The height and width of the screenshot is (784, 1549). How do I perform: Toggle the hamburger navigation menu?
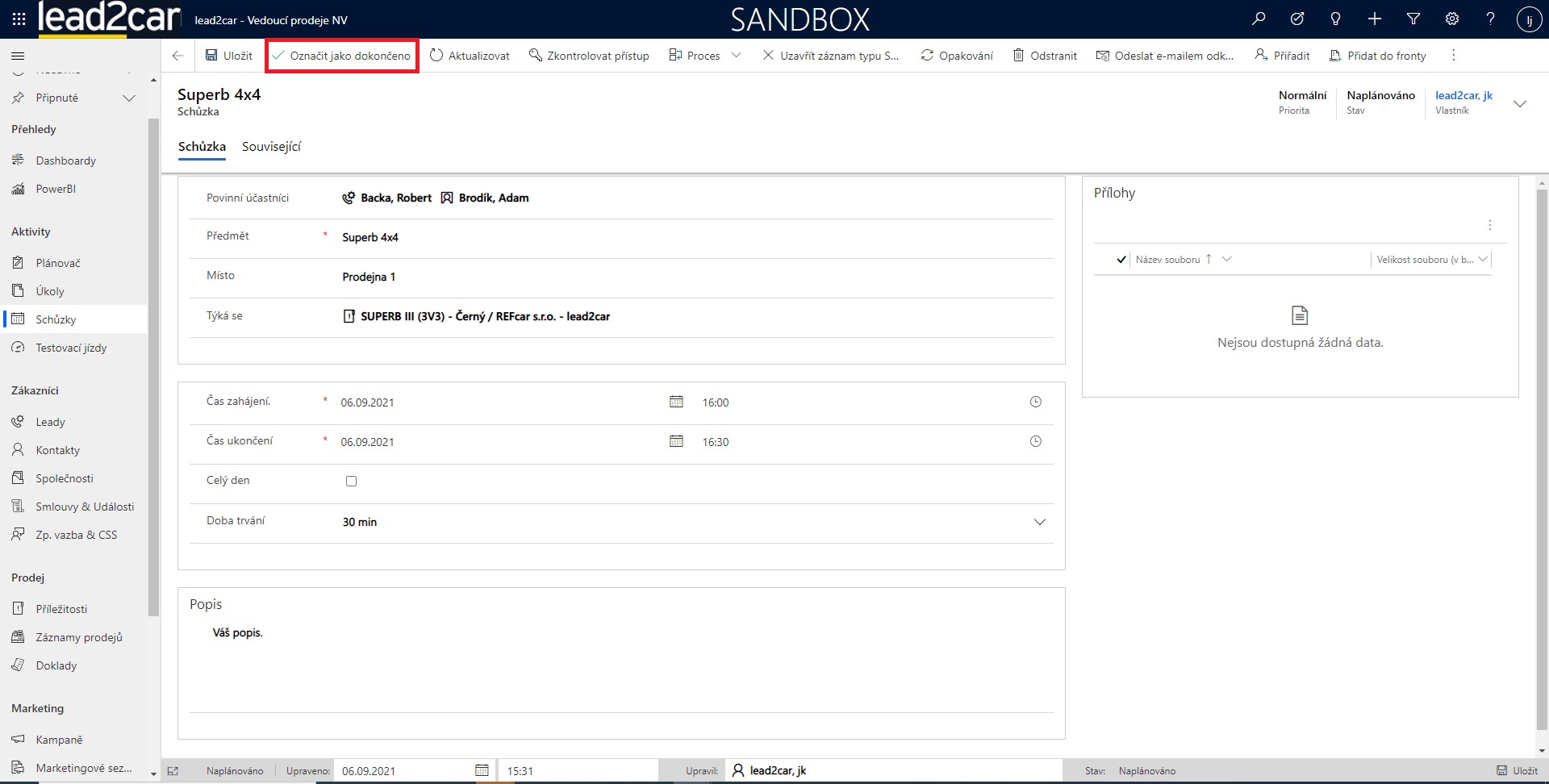(x=18, y=56)
